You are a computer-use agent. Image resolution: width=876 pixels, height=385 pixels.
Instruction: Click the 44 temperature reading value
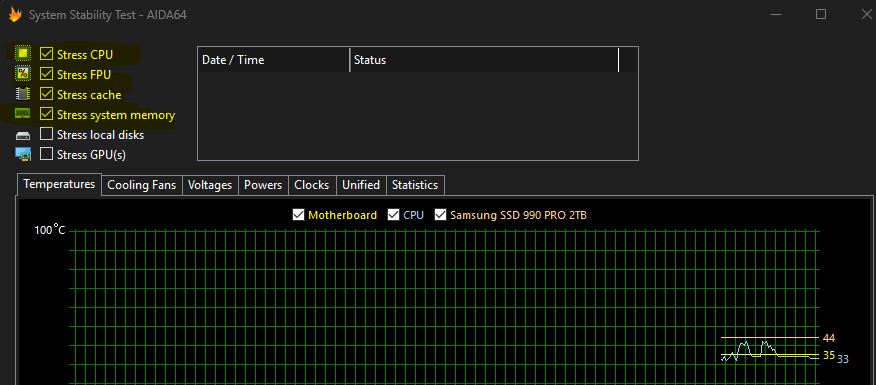point(829,338)
